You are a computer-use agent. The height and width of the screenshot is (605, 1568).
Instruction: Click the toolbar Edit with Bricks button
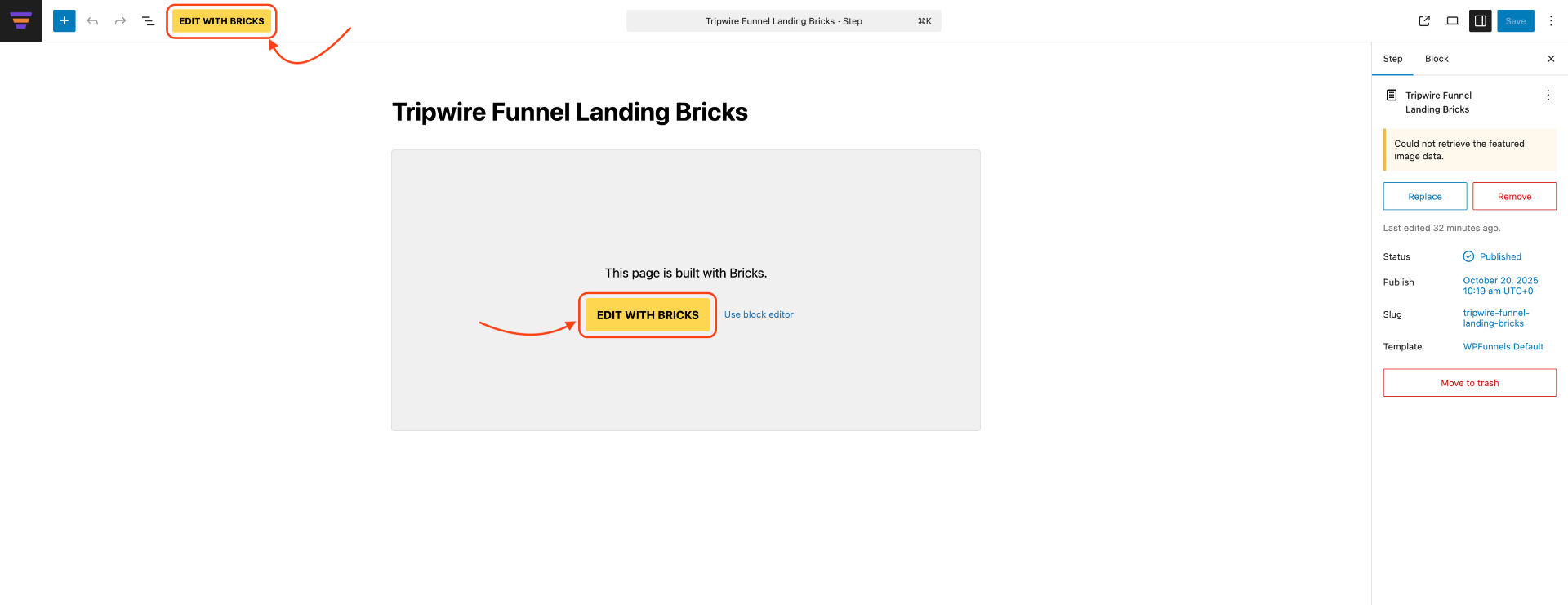click(x=221, y=21)
